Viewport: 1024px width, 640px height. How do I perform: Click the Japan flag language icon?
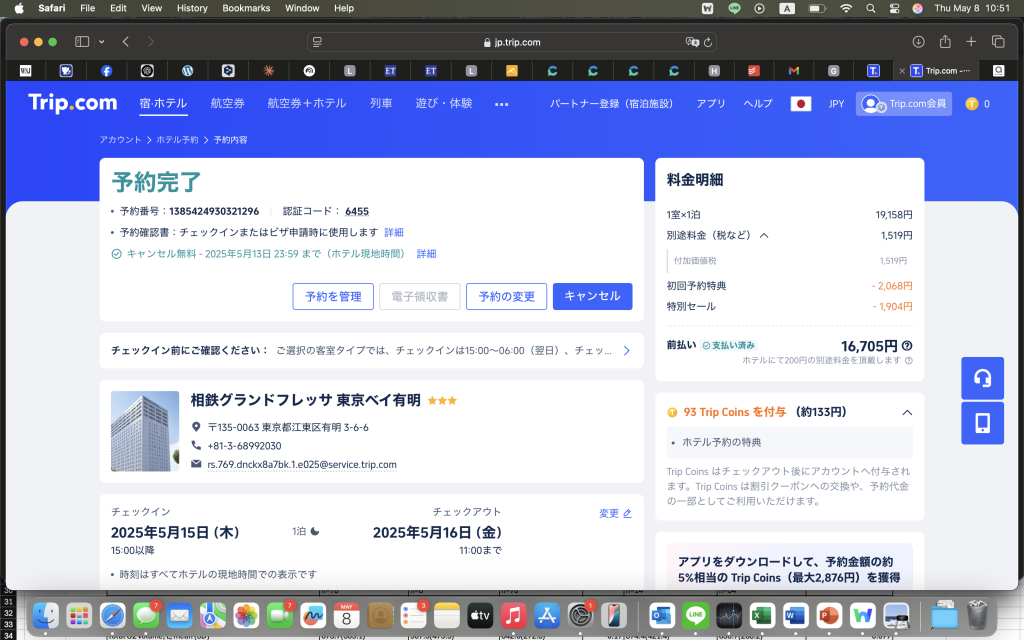pyautogui.click(x=799, y=103)
